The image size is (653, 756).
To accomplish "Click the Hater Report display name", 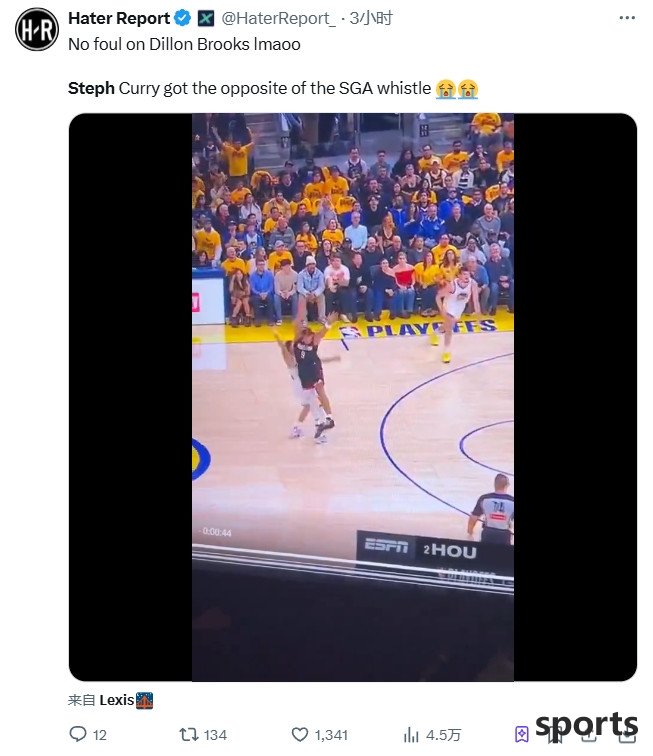I will coord(119,18).
